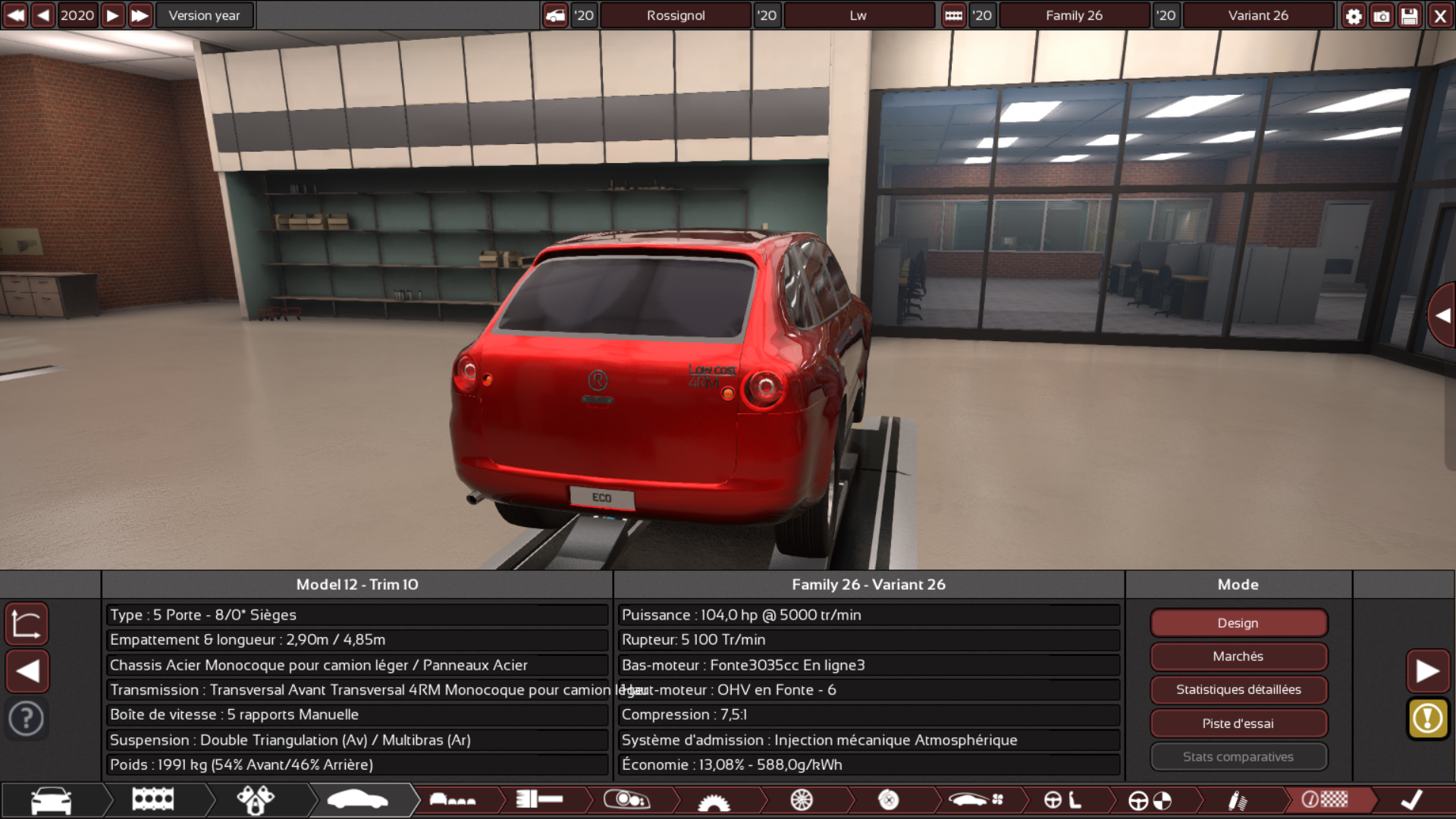Screen dimensions: 1456x819
Task: Open the body variants tab with the car-to-dots icon
Action: coord(453,800)
